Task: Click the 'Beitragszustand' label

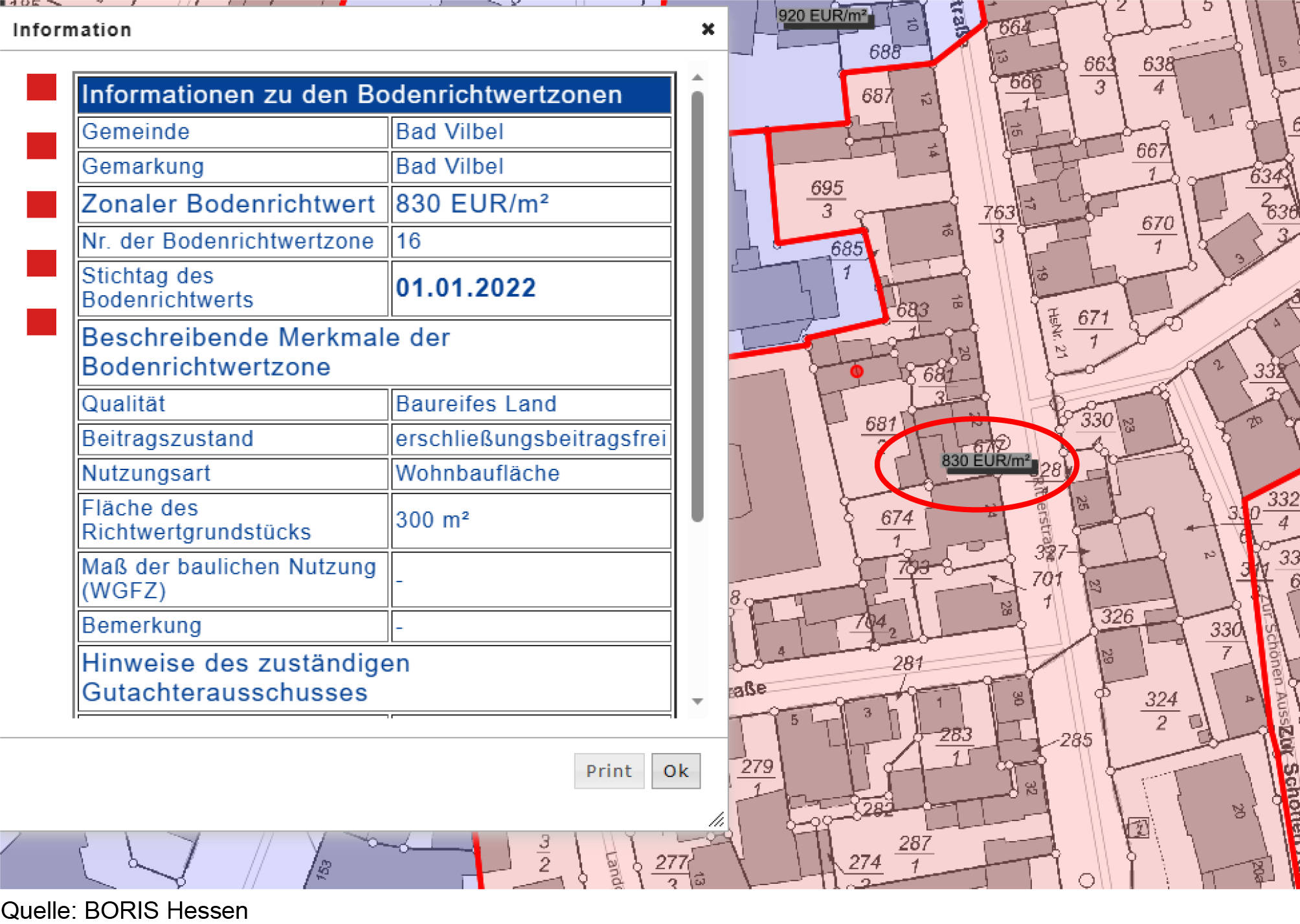Action: coord(167,438)
